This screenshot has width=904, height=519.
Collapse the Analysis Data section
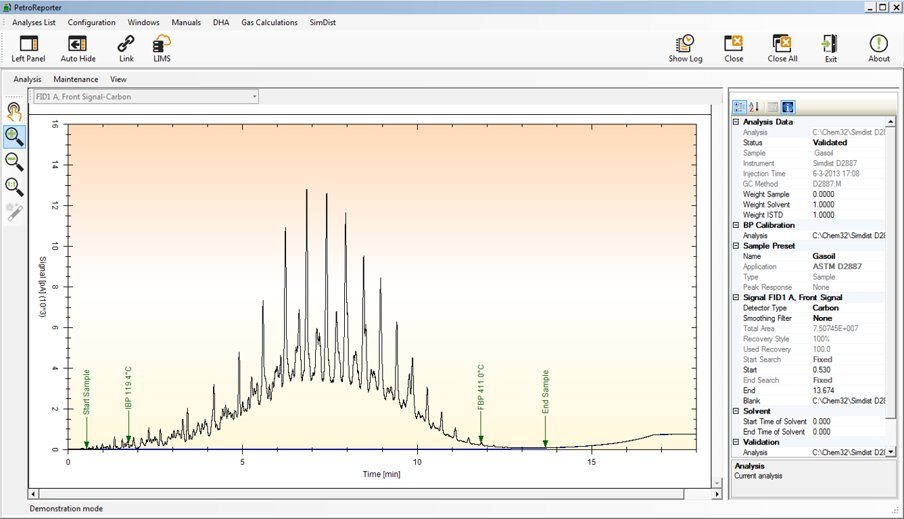pos(736,122)
